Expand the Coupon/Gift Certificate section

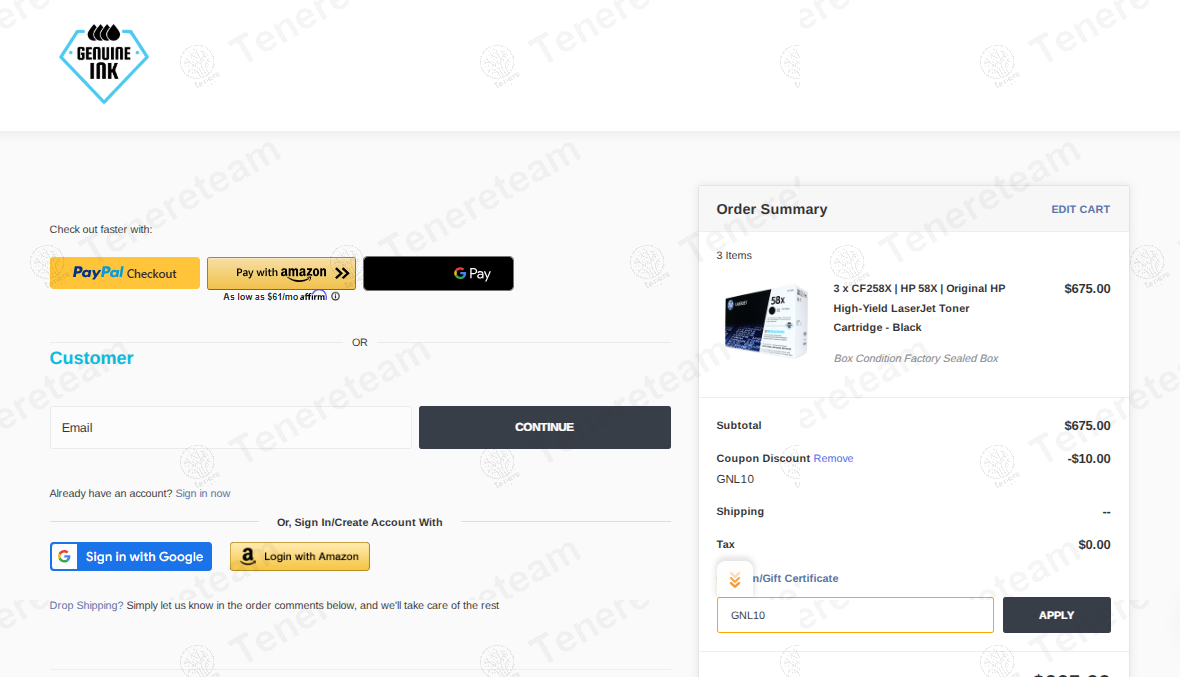(795, 578)
